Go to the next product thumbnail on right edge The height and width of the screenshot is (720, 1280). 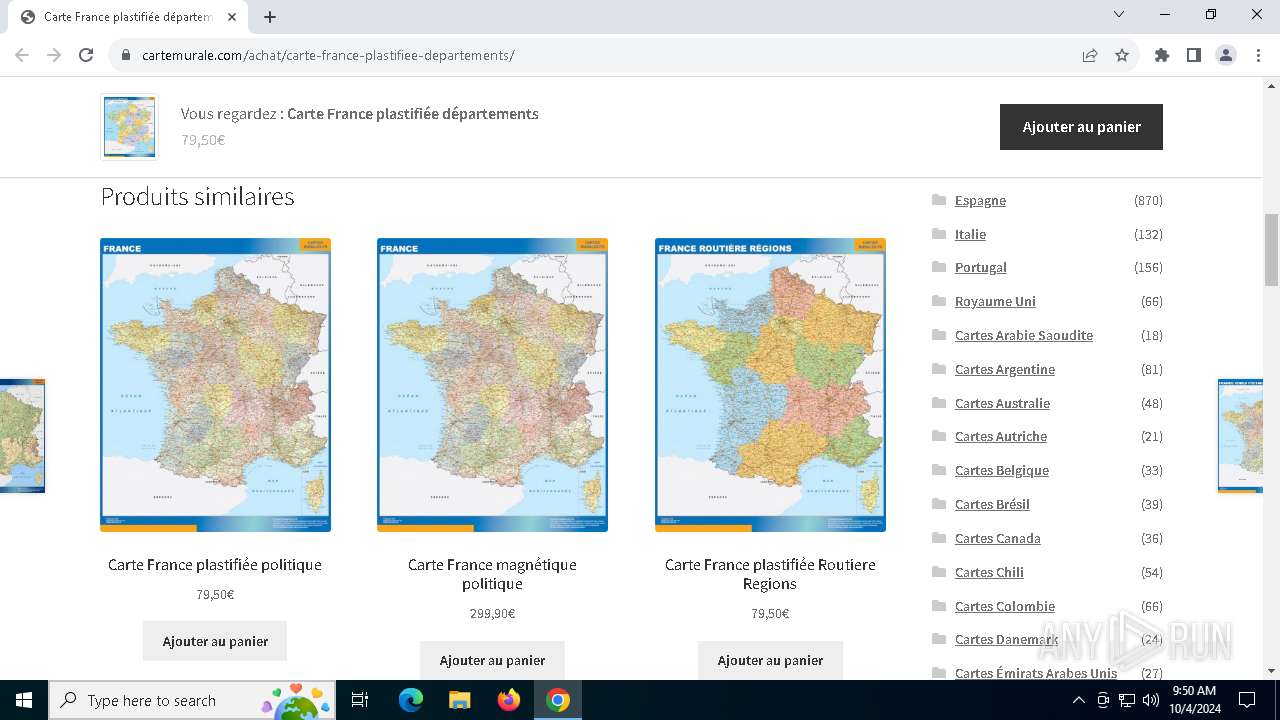(x=1240, y=436)
